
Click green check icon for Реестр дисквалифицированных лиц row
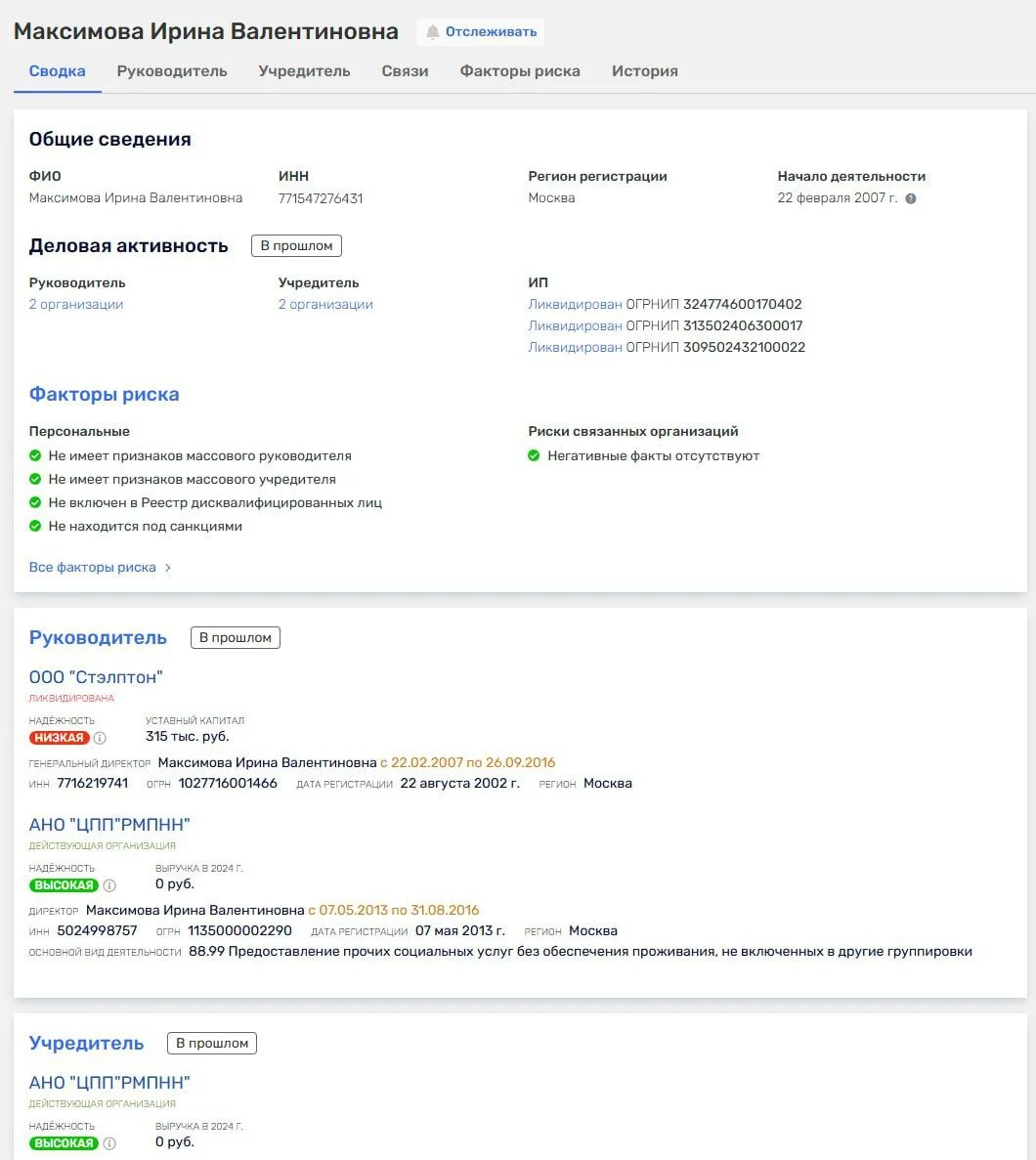[x=35, y=502]
